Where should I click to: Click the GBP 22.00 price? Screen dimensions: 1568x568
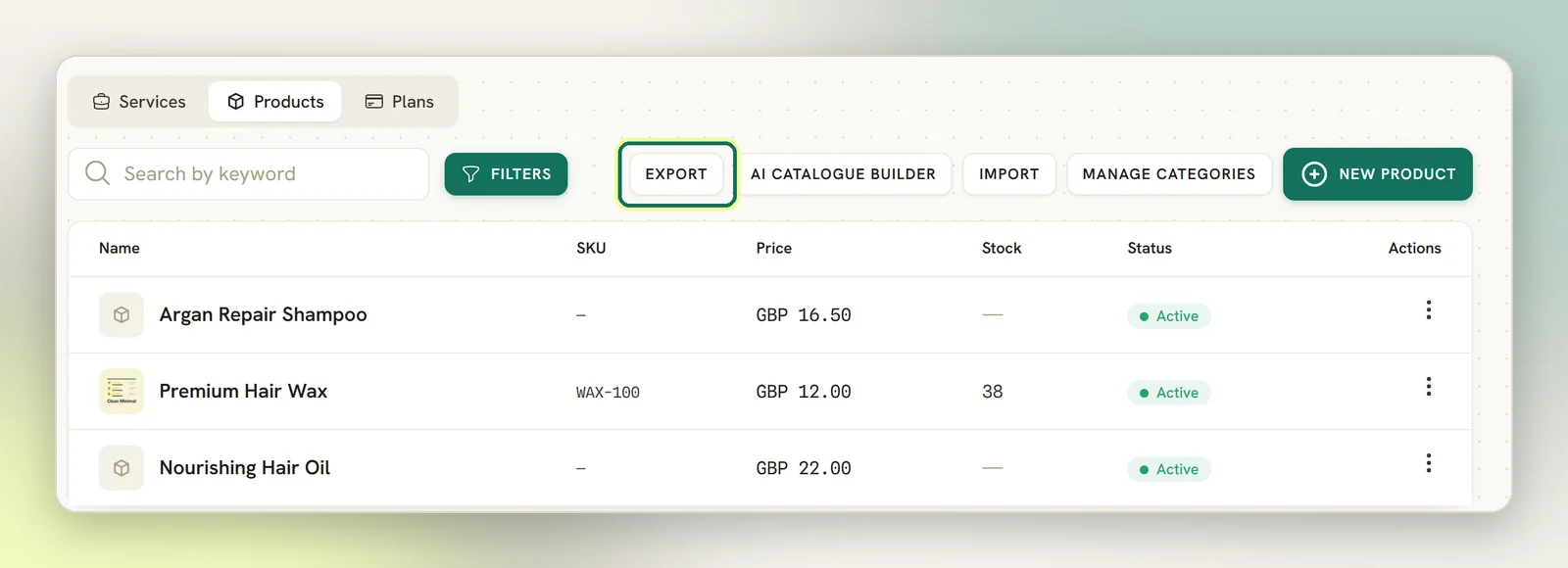click(804, 468)
